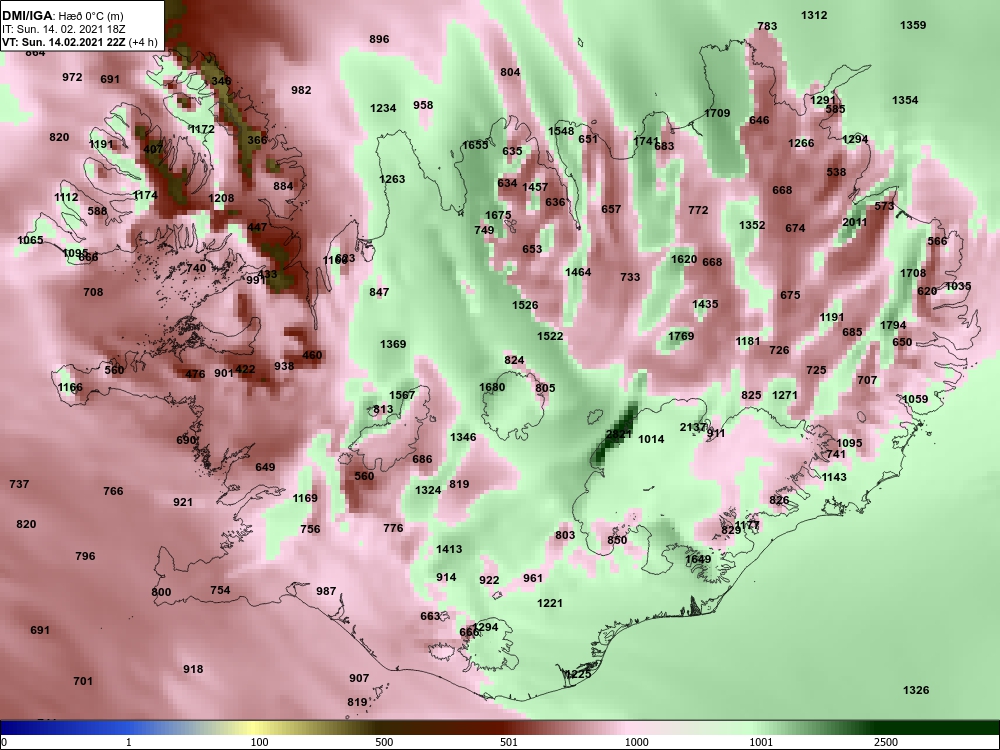Image resolution: width=1000 pixels, height=750 pixels.
Task: Click the 1620 label
Action: pos(684,258)
